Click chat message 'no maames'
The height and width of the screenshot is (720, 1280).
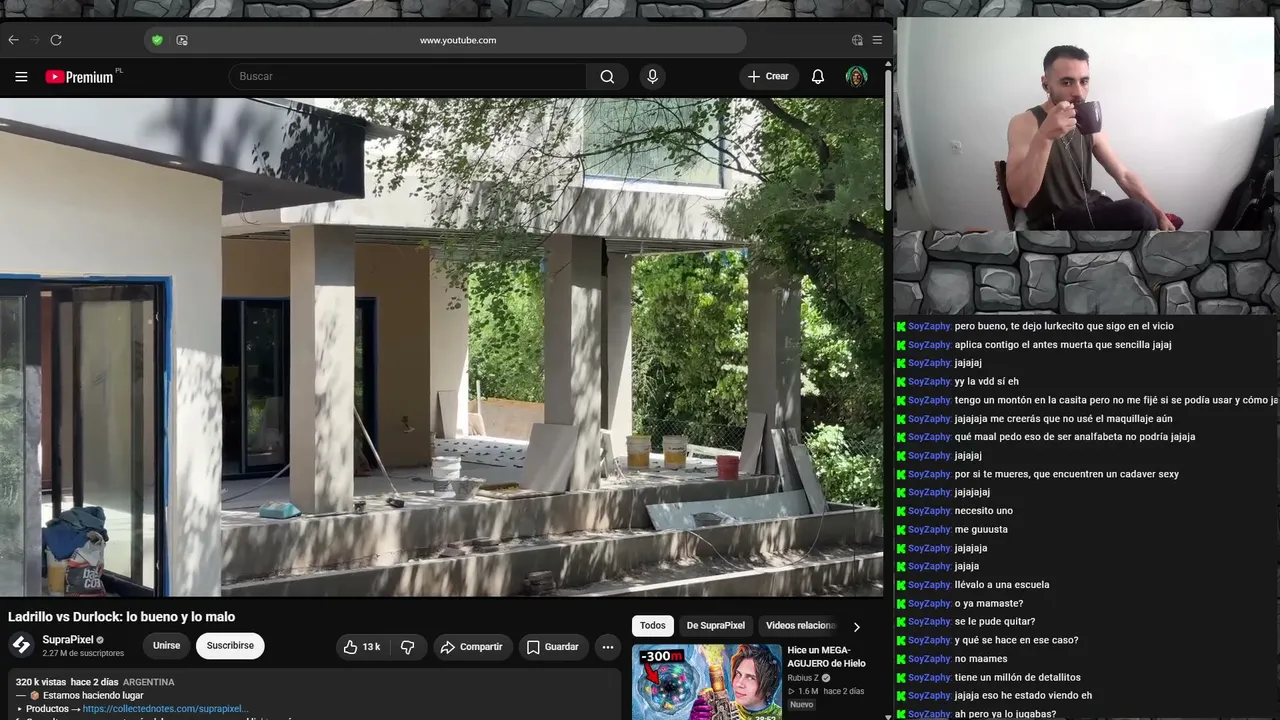pos(981,659)
